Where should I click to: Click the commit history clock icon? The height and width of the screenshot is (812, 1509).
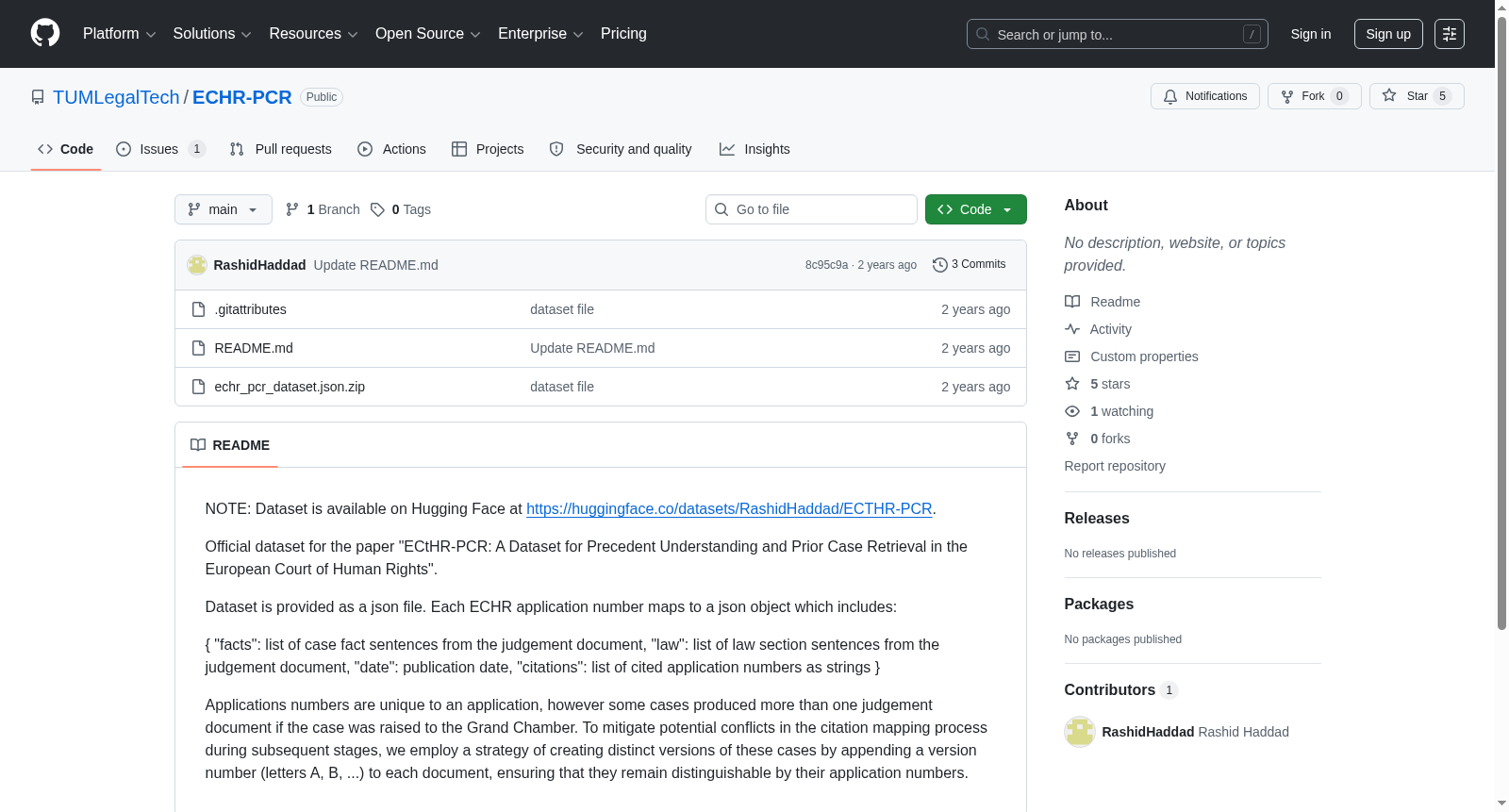939,265
